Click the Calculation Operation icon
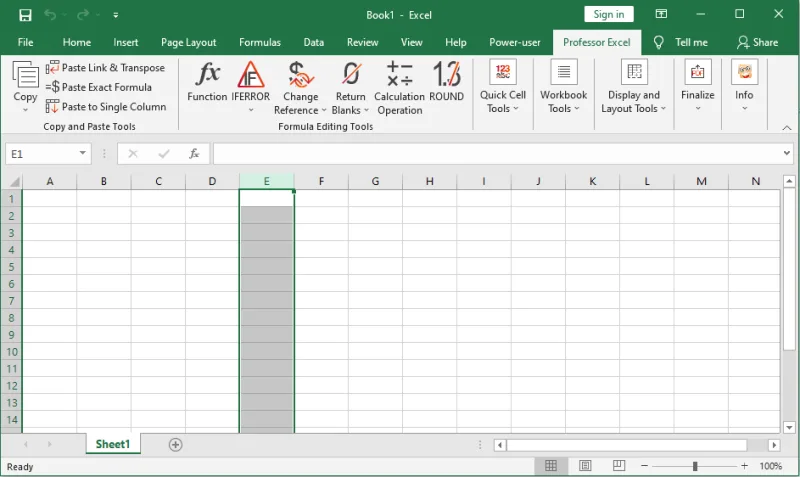The height and width of the screenshot is (477, 800). click(399, 74)
